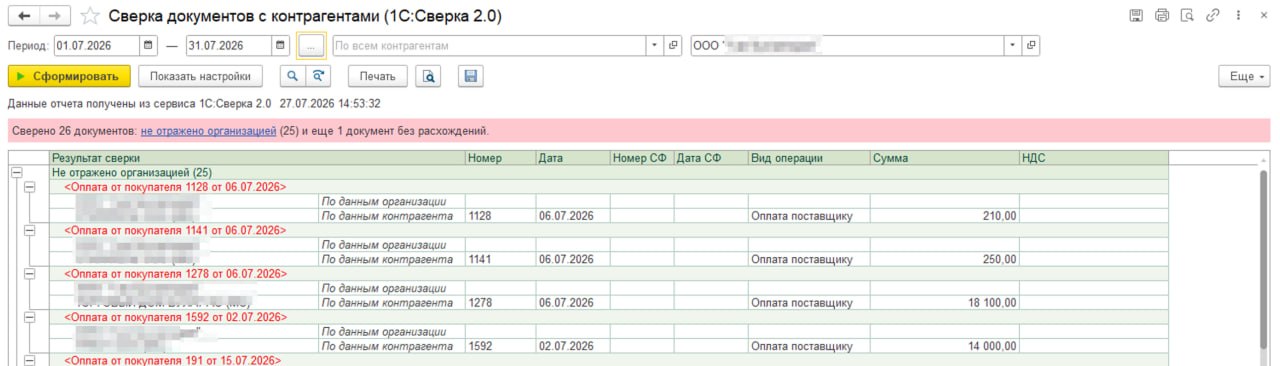Select row '<Оплата от покупателя 191 от 15.07.2026>'
Image resolution: width=1280 pixels, height=366 pixels.
pyautogui.click(x=172, y=360)
